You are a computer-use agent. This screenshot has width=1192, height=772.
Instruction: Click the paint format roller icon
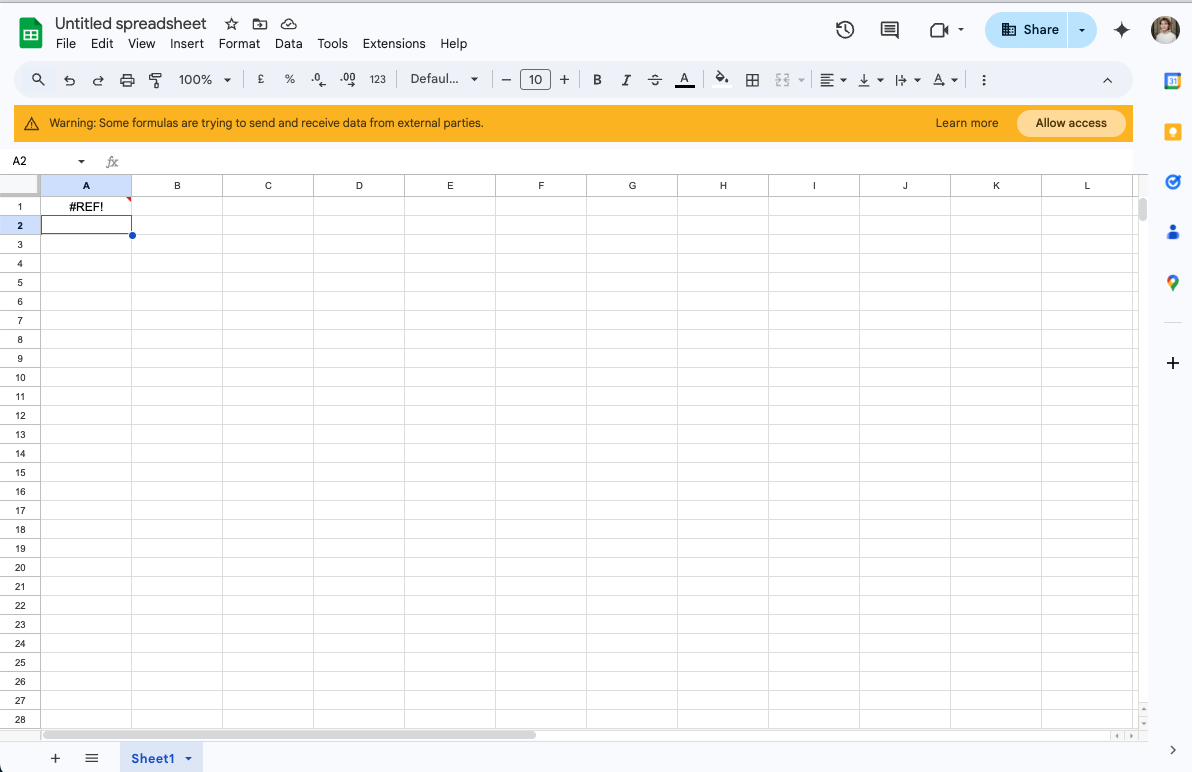pos(155,80)
